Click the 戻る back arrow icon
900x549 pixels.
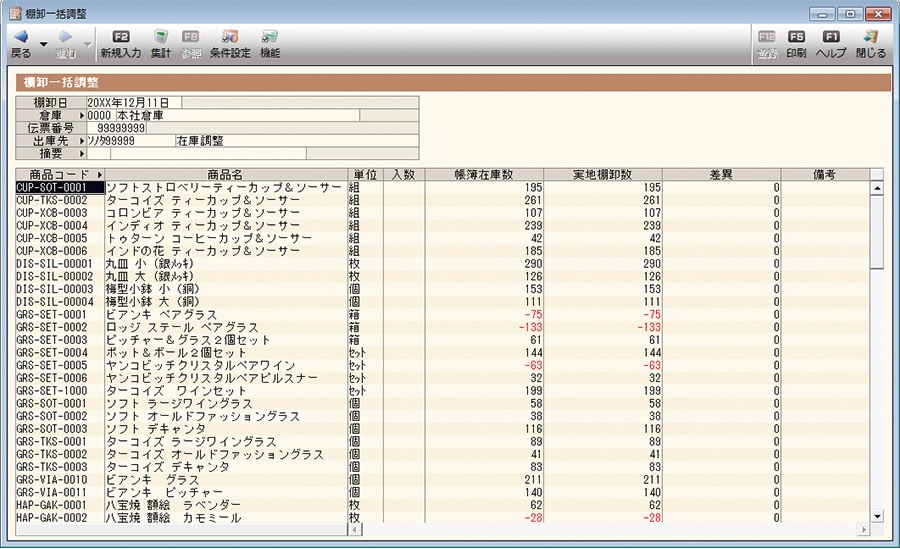[x=21, y=37]
